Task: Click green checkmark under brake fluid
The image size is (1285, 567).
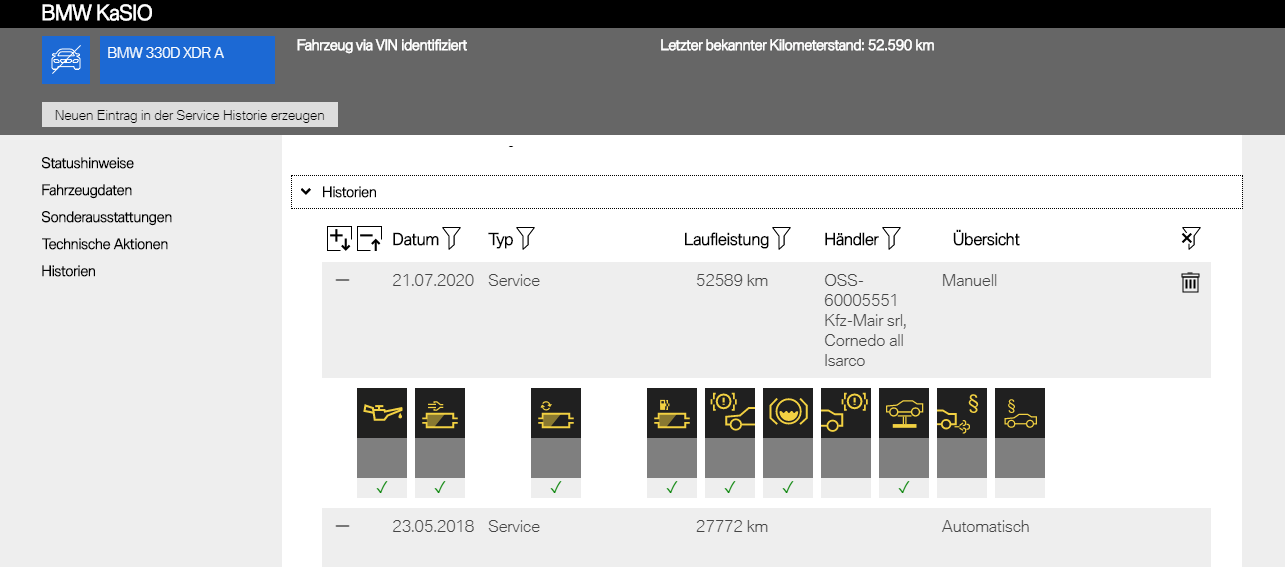Action: (788, 487)
